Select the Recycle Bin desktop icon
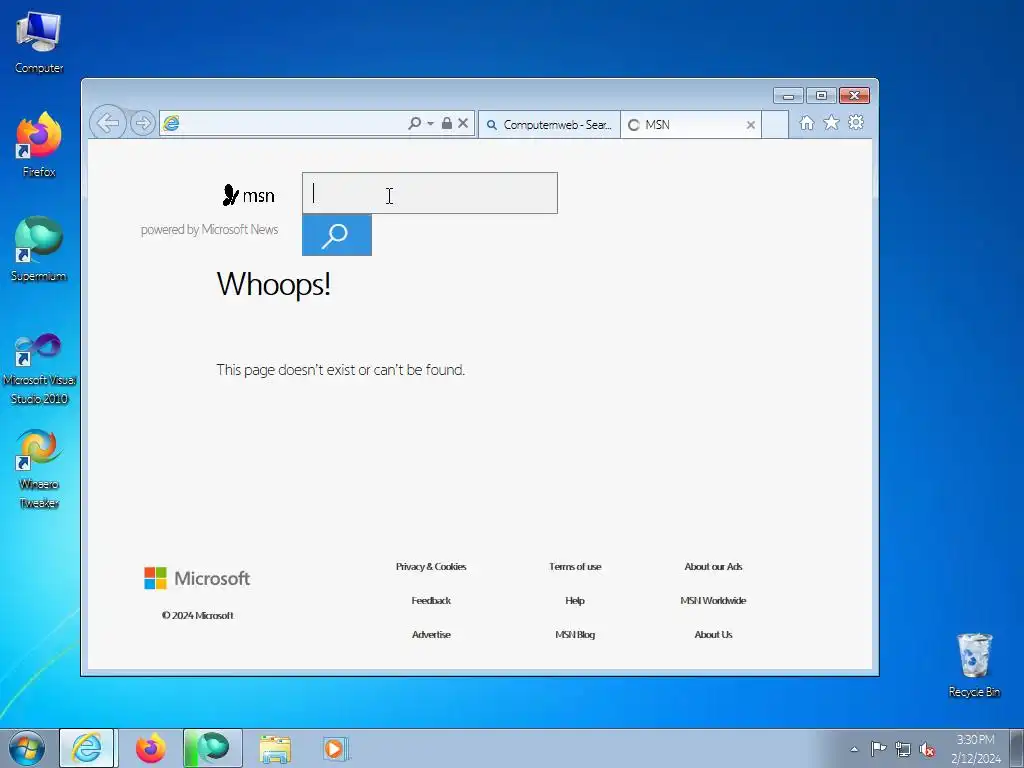This screenshot has width=1024, height=768. click(x=974, y=665)
